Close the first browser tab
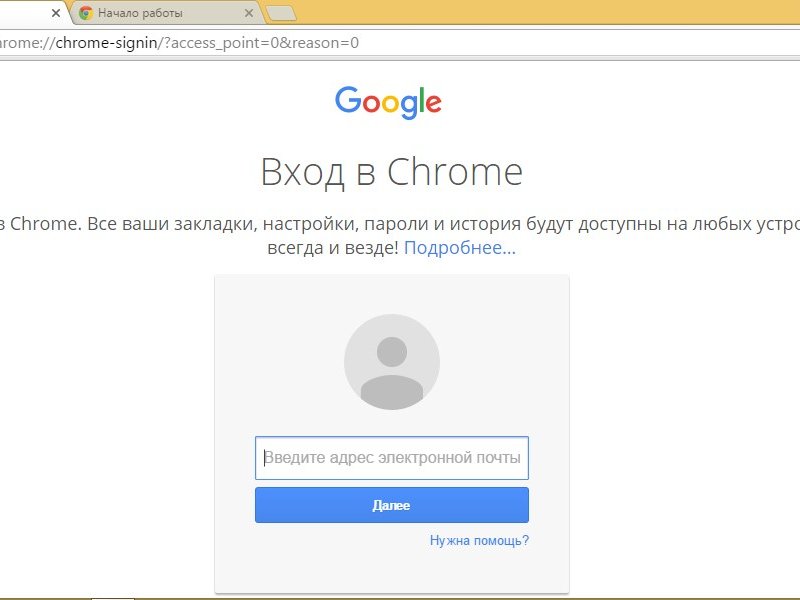Viewport: 800px width, 600px height. (56, 13)
